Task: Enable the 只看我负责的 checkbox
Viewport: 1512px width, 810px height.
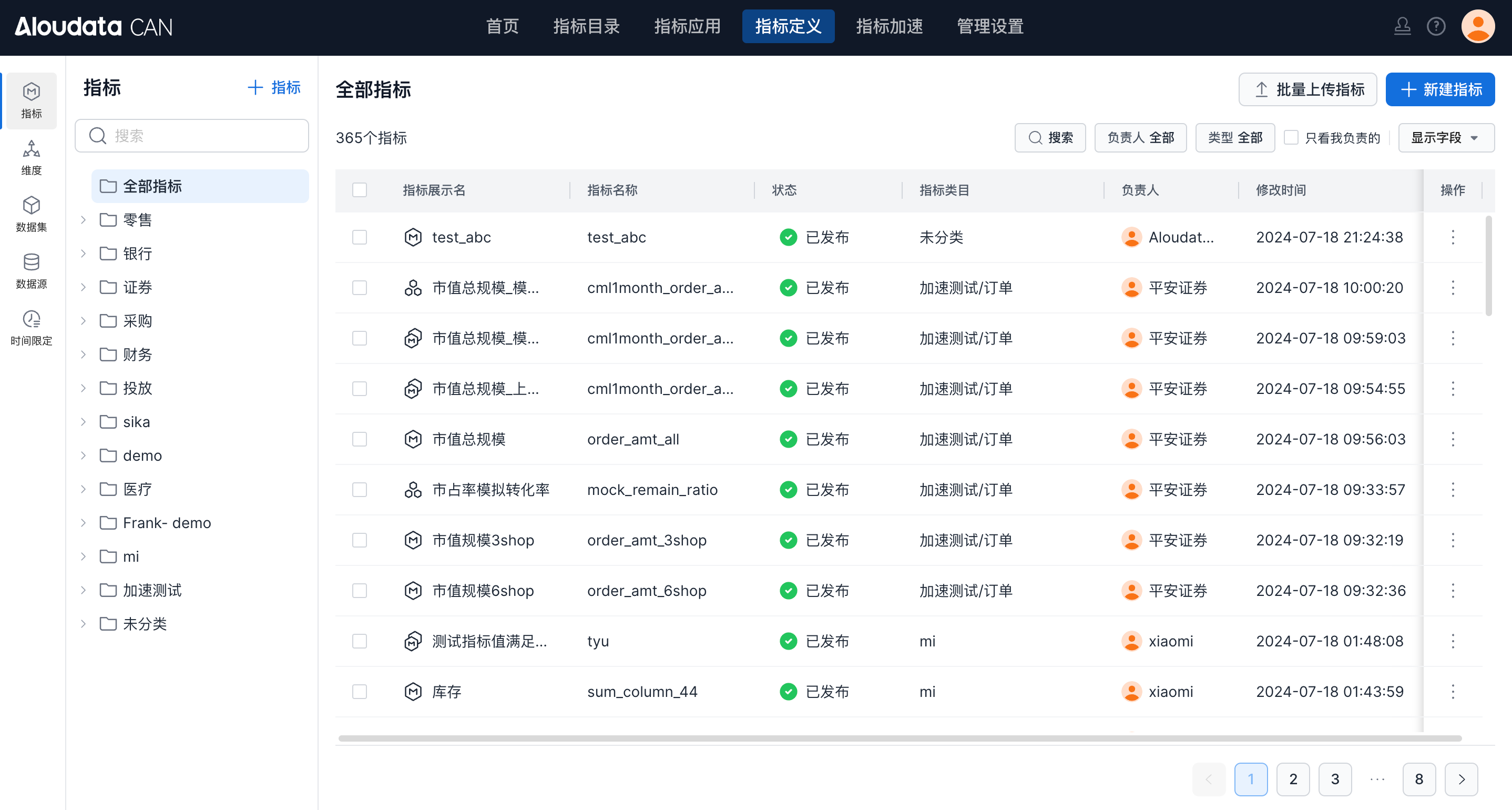Action: click(1291, 137)
